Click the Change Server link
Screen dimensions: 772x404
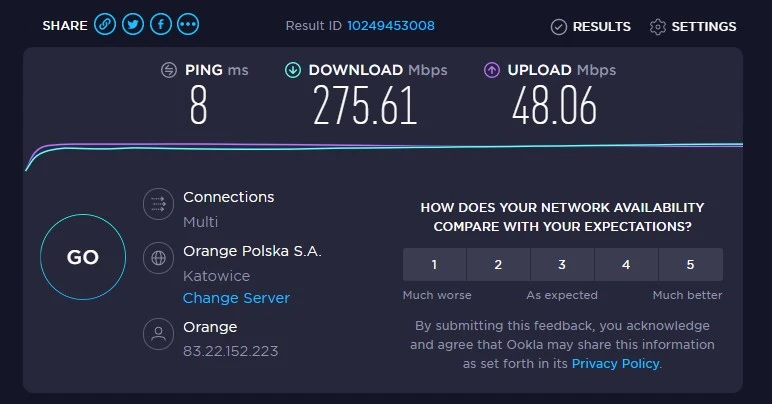tap(236, 298)
